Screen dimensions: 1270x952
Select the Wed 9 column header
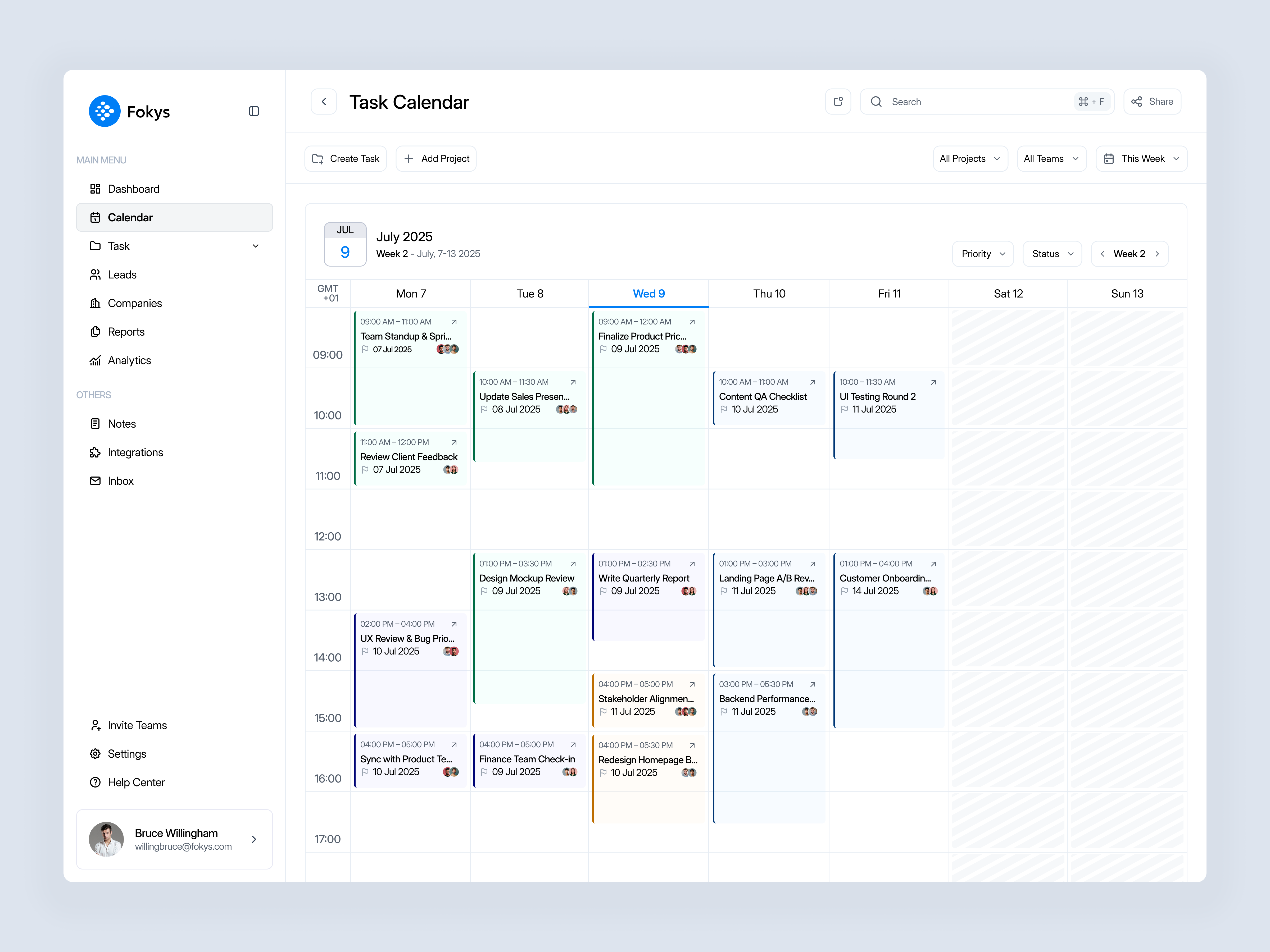pyautogui.click(x=648, y=293)
